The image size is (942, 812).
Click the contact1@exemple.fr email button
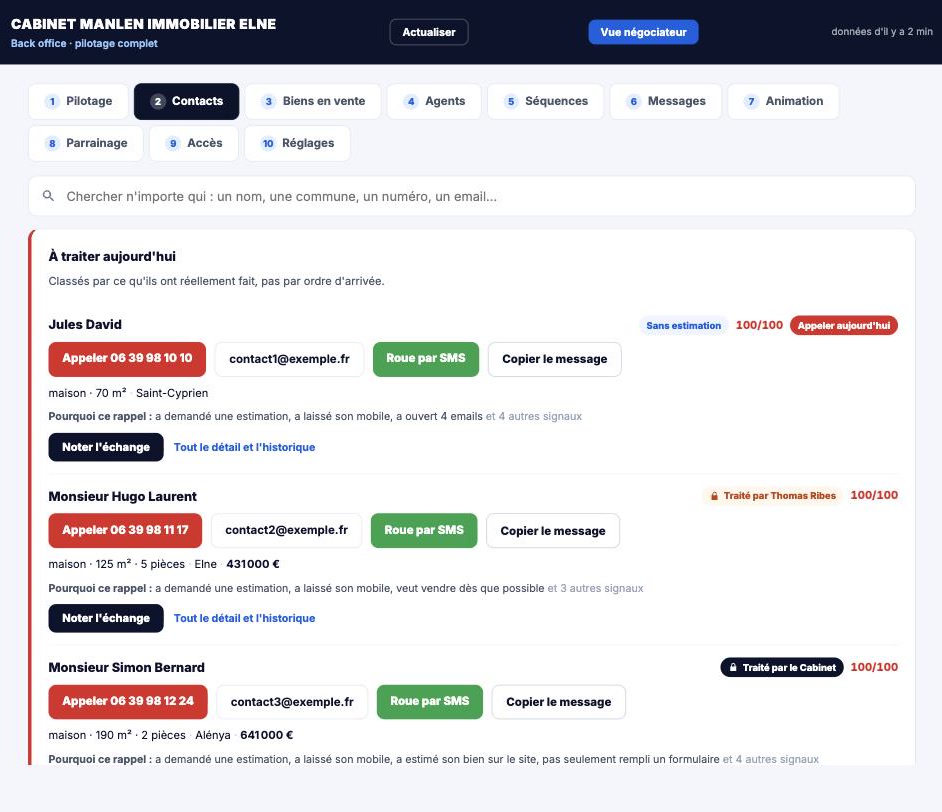pyautogui.click(x=290, y=359)
